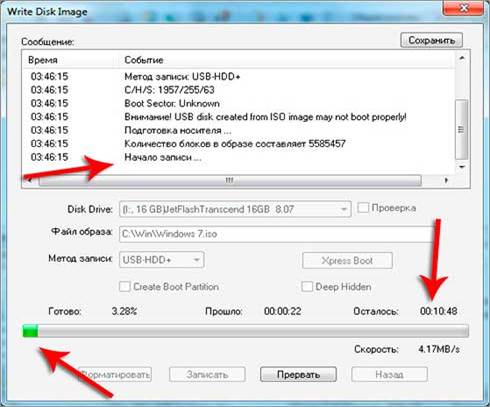Click the log scroll up arrow
Screen dimensions: 490x407
[x=462, y=58]
